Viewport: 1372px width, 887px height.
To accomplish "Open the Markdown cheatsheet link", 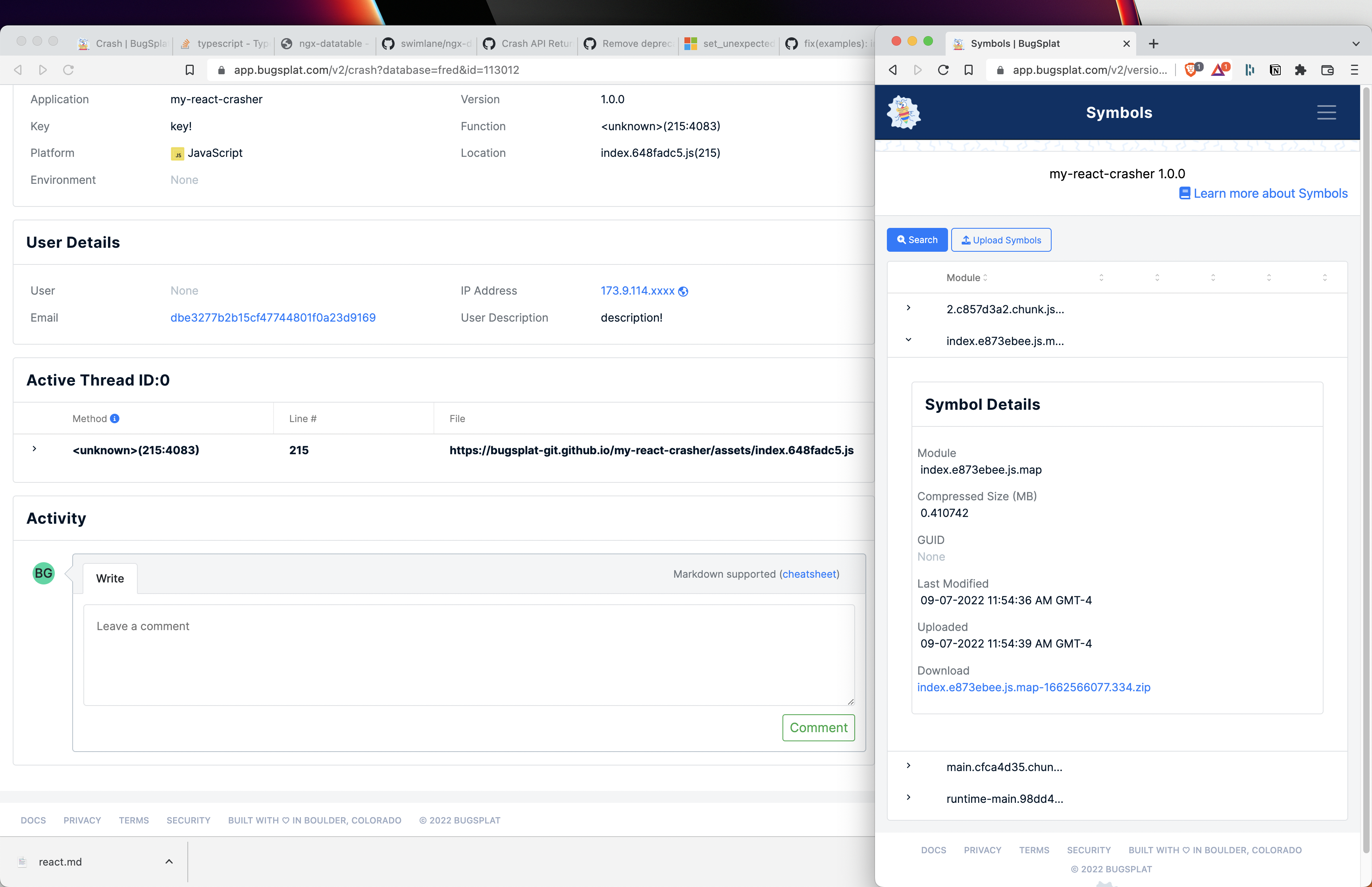I will point(809,574).
